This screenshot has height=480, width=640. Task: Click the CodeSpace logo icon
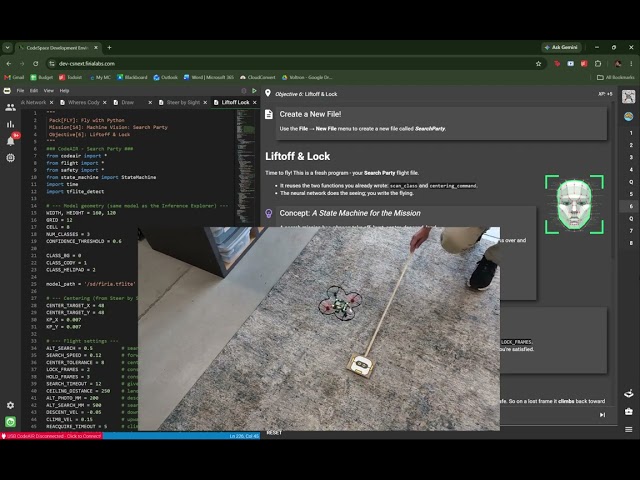pyautogui.click(x=7, y=91)
